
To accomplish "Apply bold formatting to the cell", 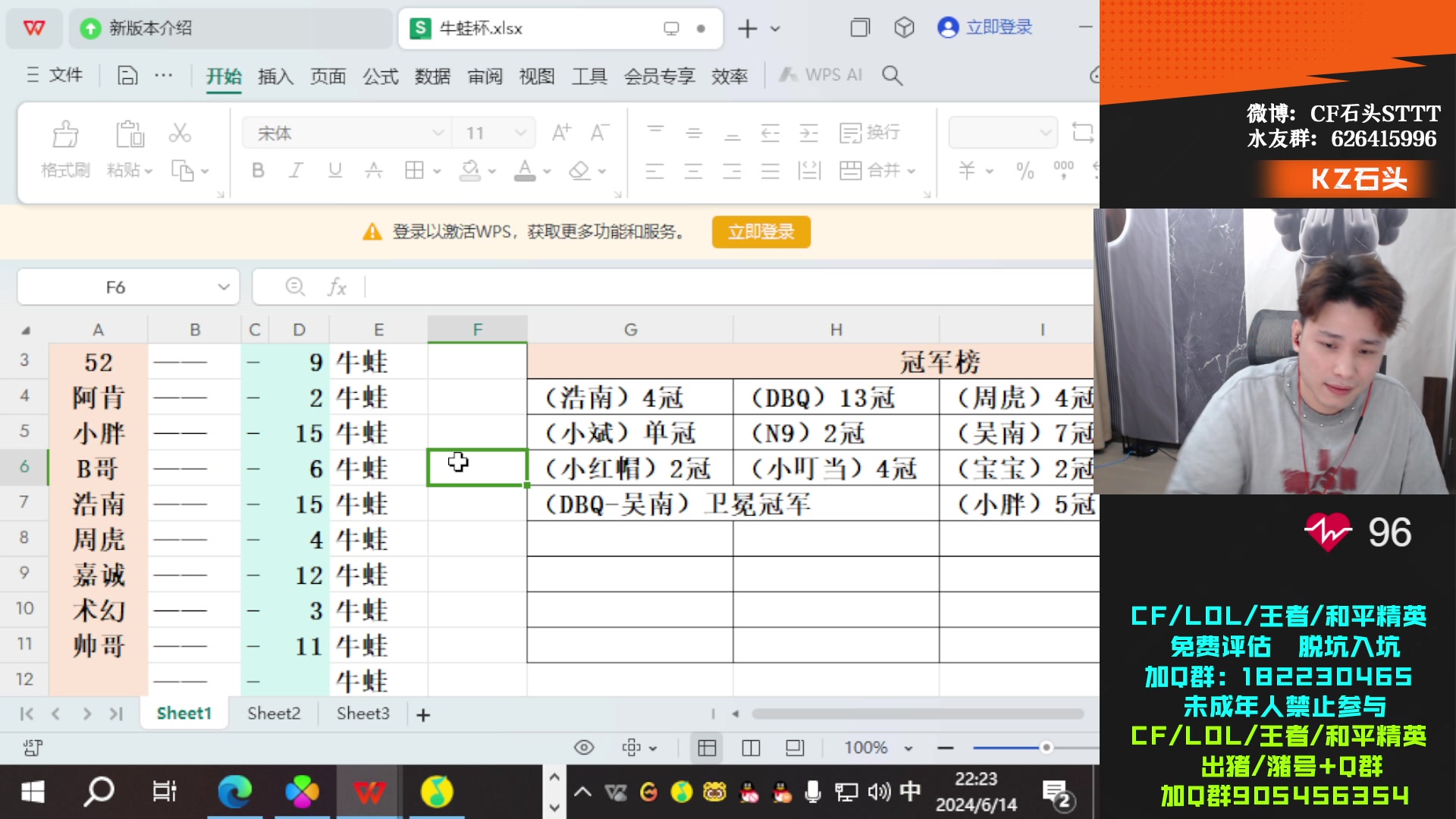I will click(x=257, y=171).
